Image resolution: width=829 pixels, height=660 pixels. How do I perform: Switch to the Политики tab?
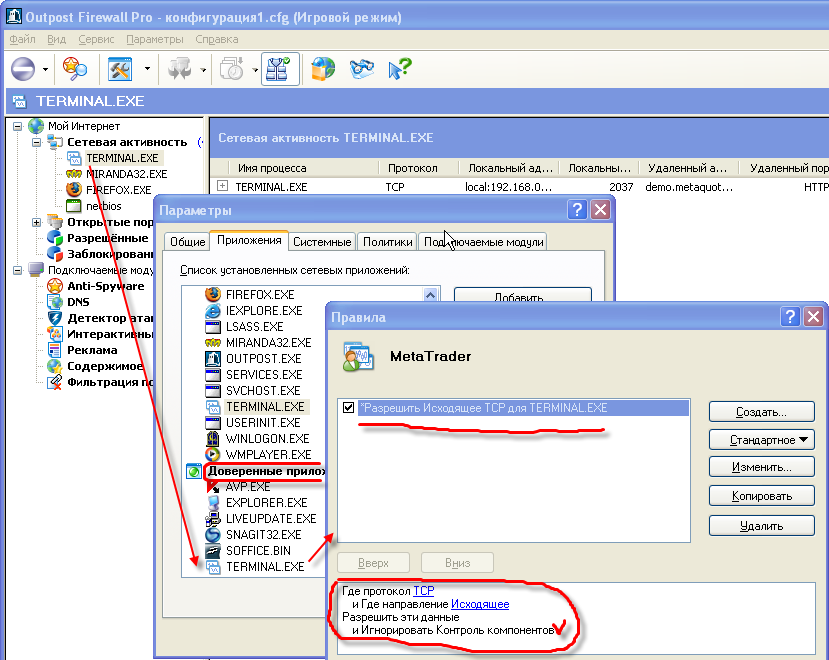[388, 242]
